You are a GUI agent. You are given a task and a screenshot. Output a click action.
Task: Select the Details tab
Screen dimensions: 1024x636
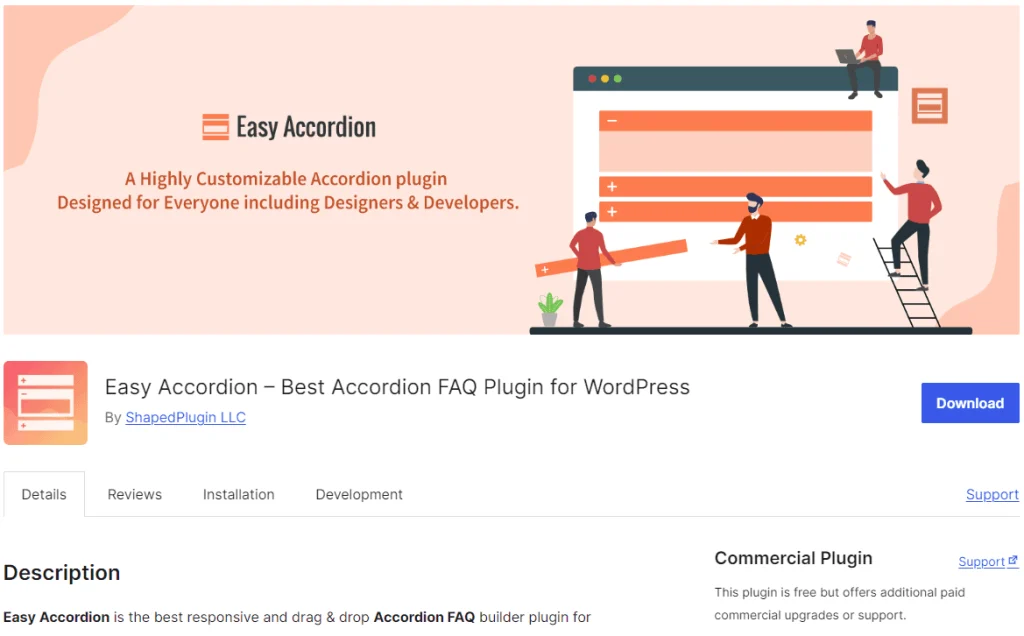[x=44, y=493]
